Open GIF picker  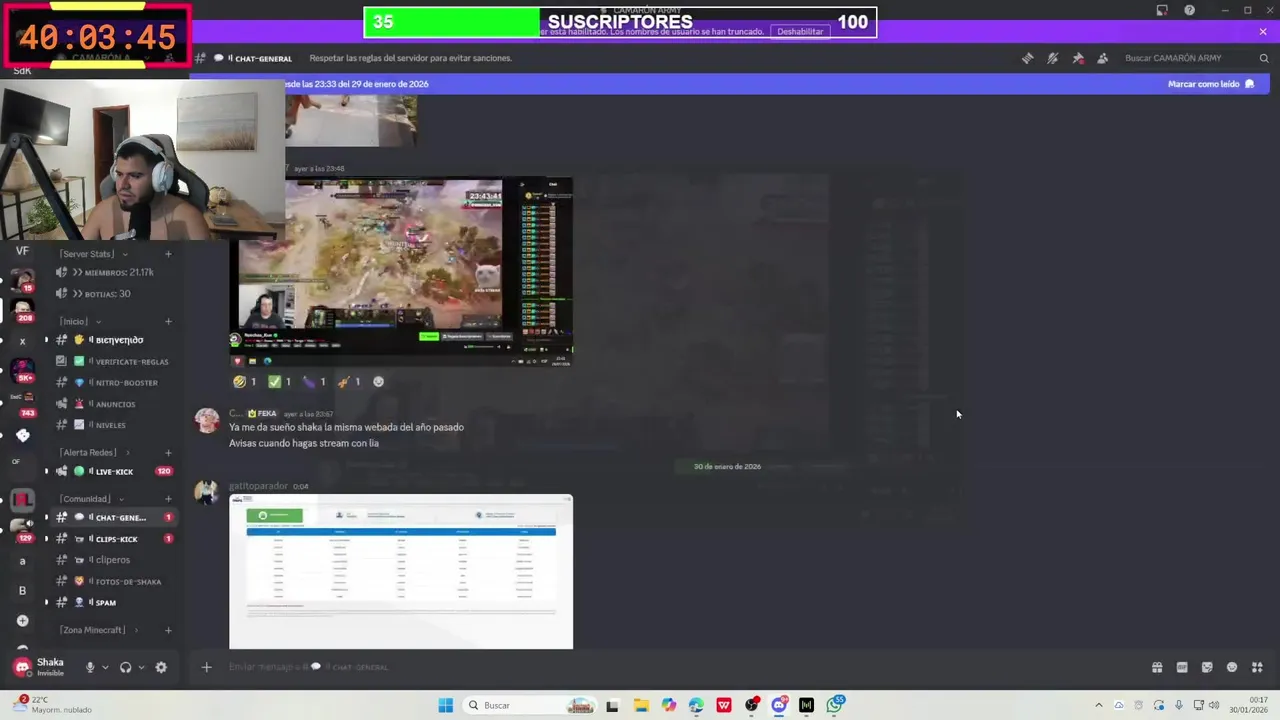tap(1182, 667)
